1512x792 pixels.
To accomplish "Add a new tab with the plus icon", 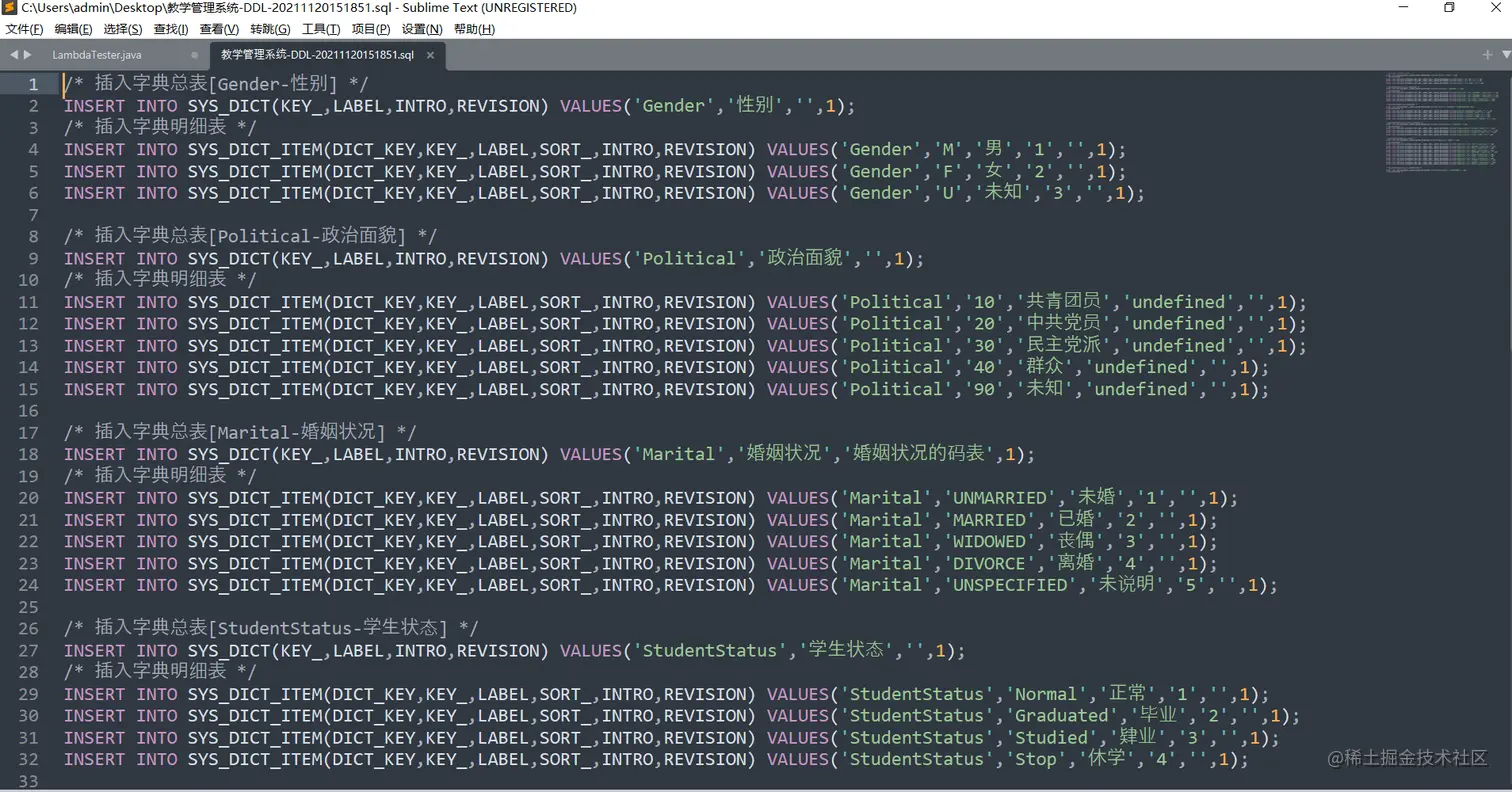I will (x=1487, y=54).
